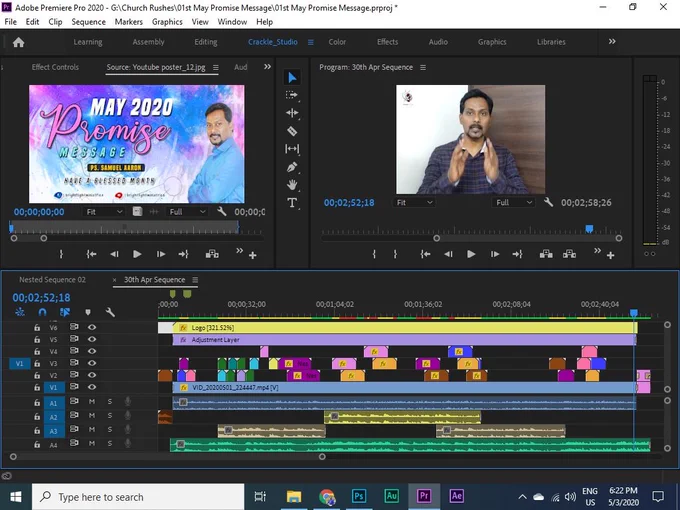Viewport: 680px width, 510px height.
Task: Select the Slip tool
Action: 292,149
